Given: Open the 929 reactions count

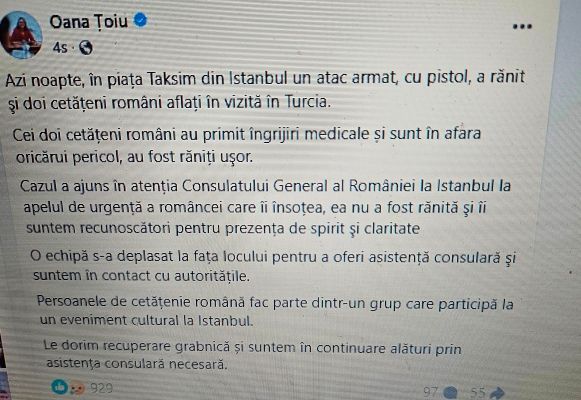Looking at the screenshot, I should pos(101,388).
